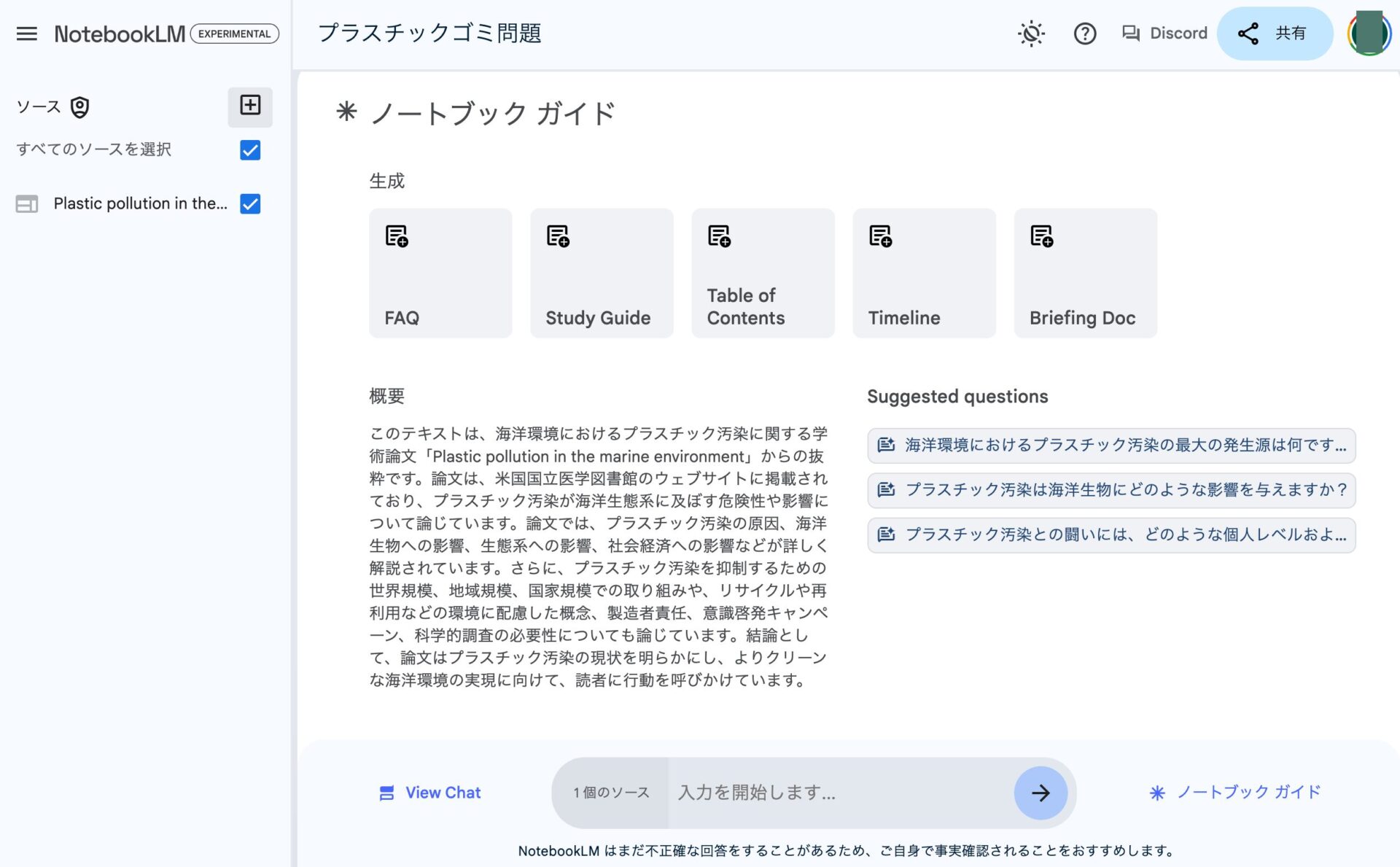Screen dimensions: 1400x867
Task: Switch to View Chat
Action: [430, 793]
